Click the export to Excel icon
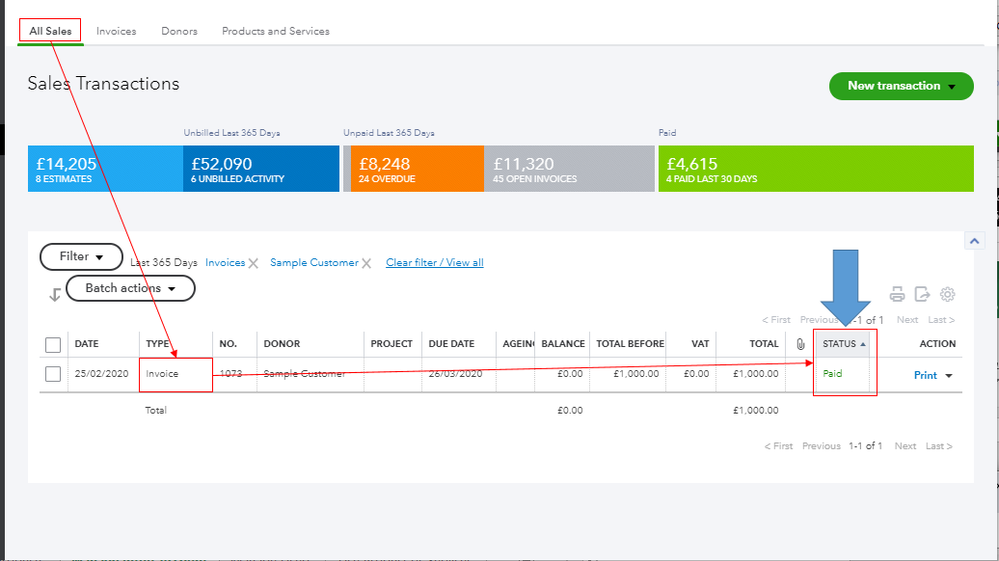Screen dimensions: 999x561 pyautogui.click(x=922, y=294)
